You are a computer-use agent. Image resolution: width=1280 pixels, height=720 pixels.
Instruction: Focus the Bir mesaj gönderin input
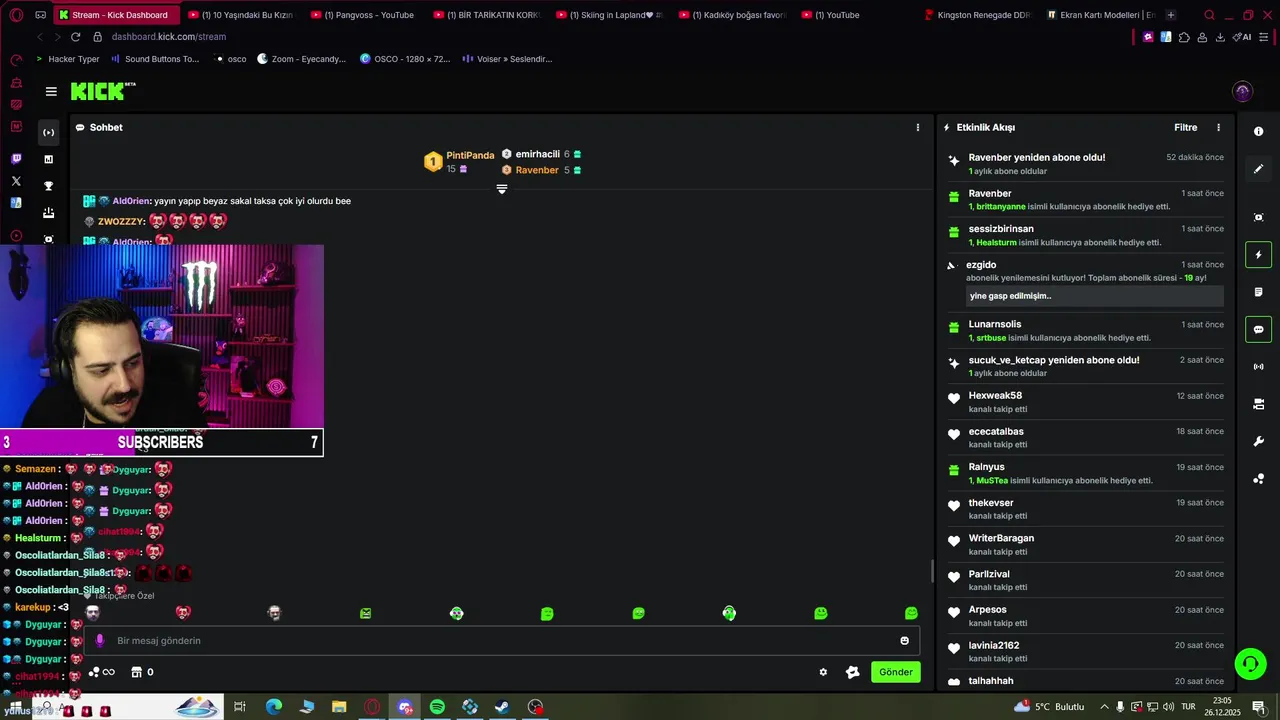point(500,641)
